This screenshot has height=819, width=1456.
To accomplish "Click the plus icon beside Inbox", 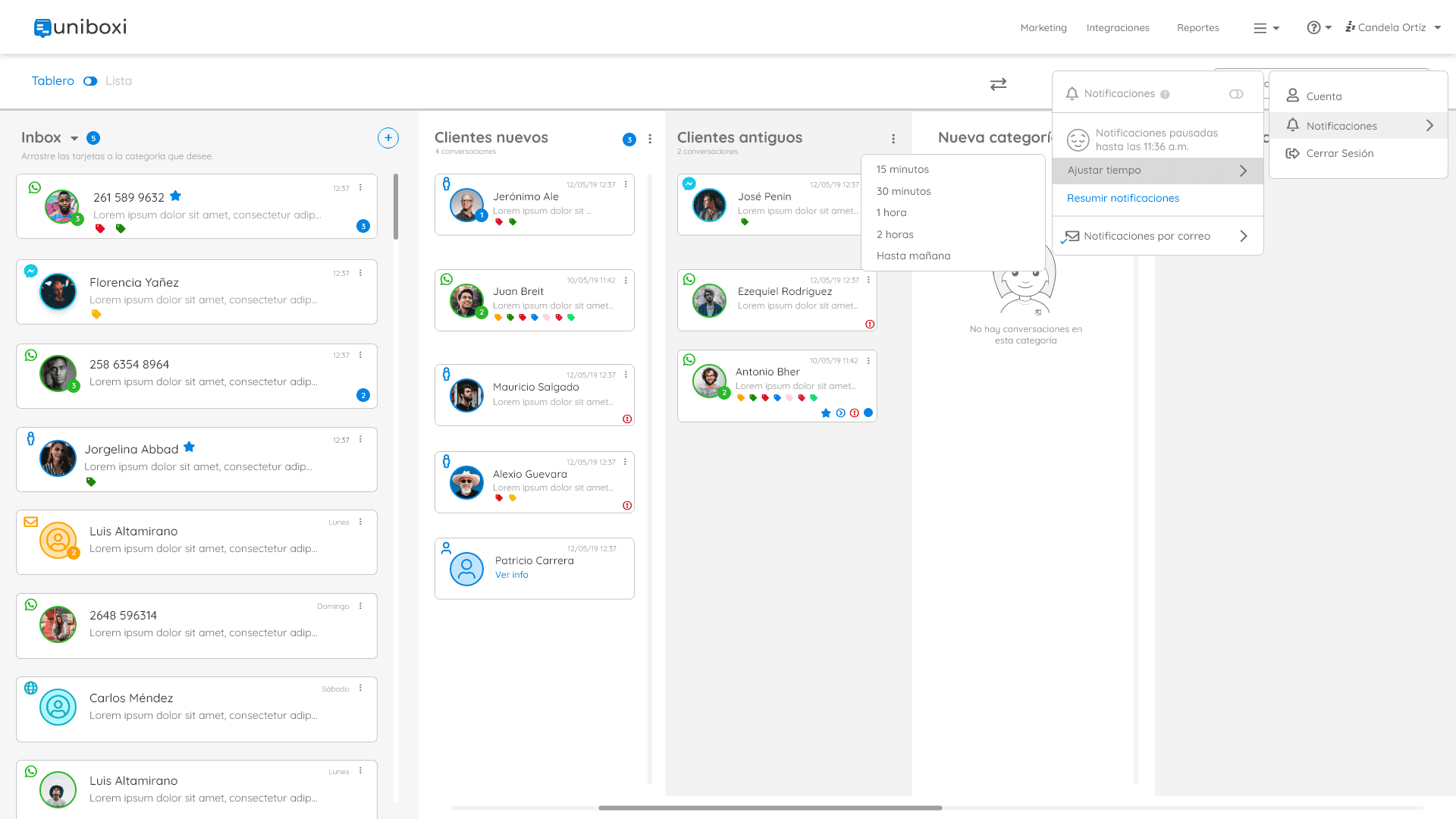I will pyautogui.click(x=388, y=138).
